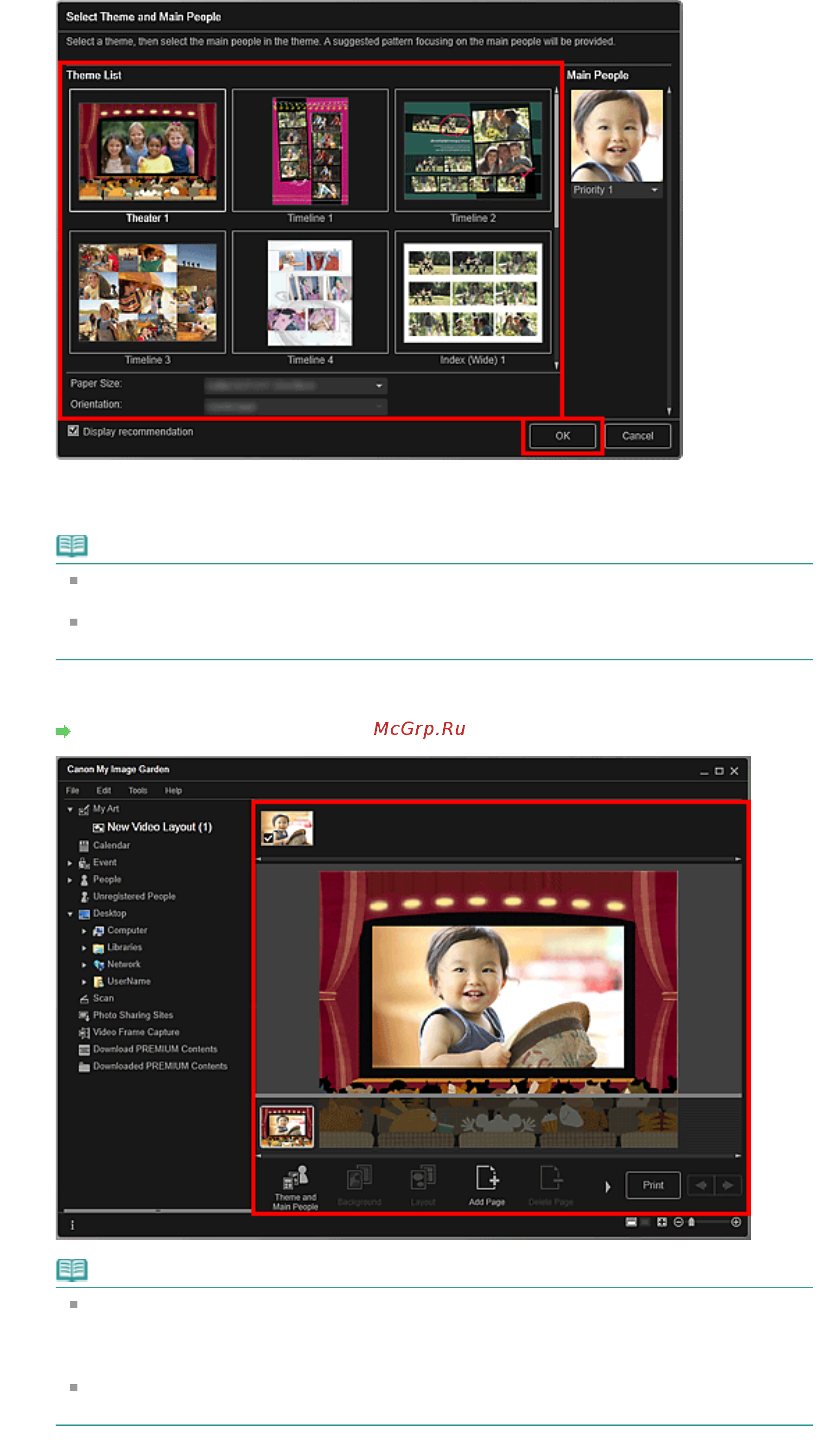Open Download PREMIUM Contents item
This screenshot has height=1456, width=834.
(x=155, y=1050)
